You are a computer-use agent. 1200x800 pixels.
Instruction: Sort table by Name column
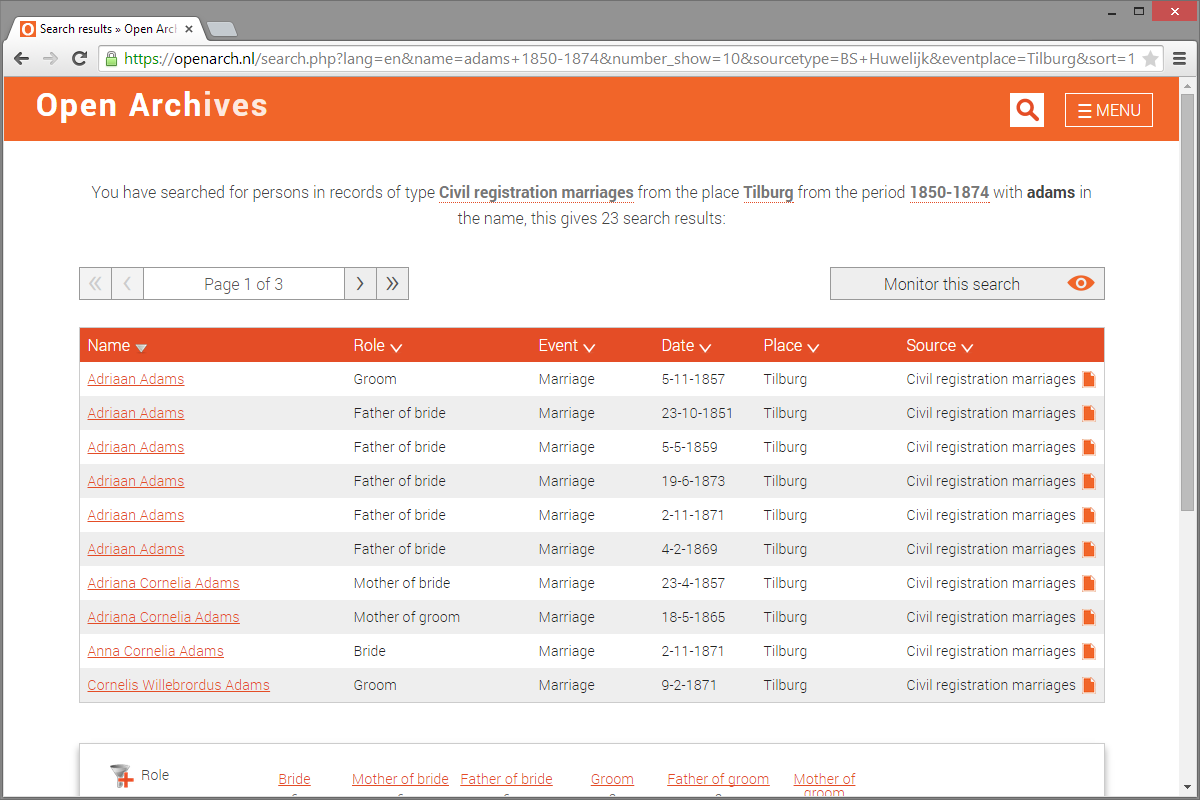coord(117,346)
